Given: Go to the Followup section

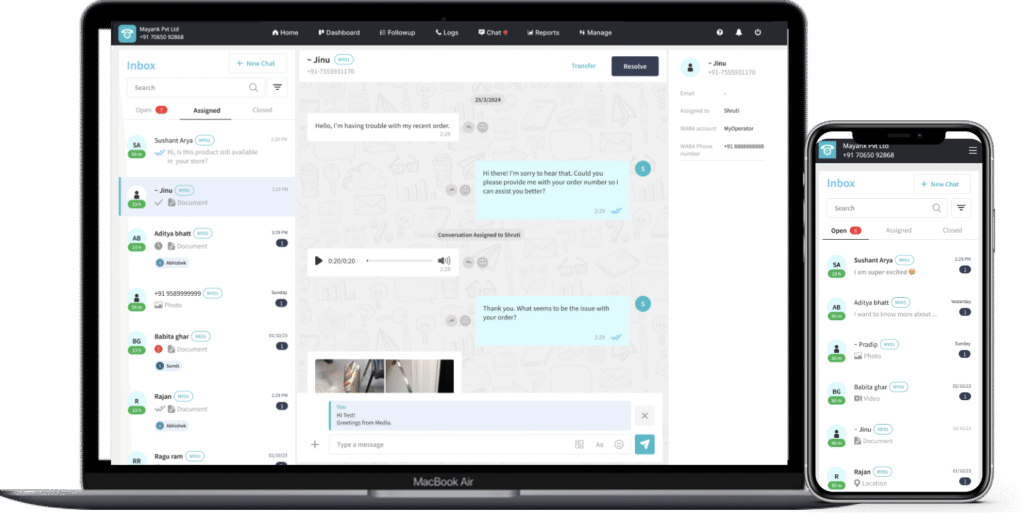Looking at the screenshot, I should point(397,33).
